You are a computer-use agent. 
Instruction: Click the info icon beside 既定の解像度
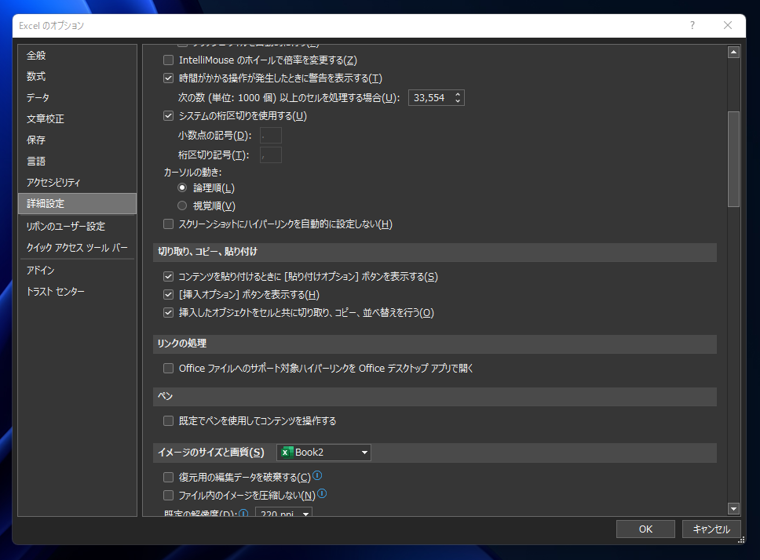[x=243, y=512]
